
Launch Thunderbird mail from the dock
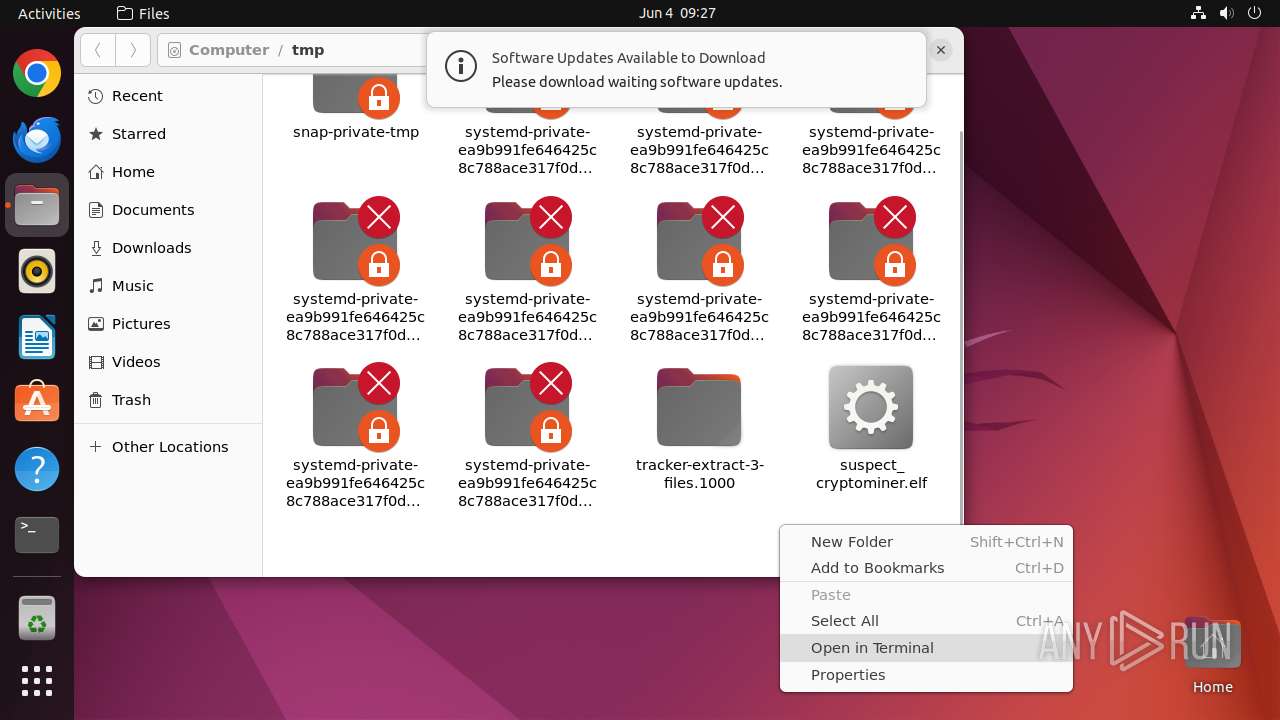[37, 139]
